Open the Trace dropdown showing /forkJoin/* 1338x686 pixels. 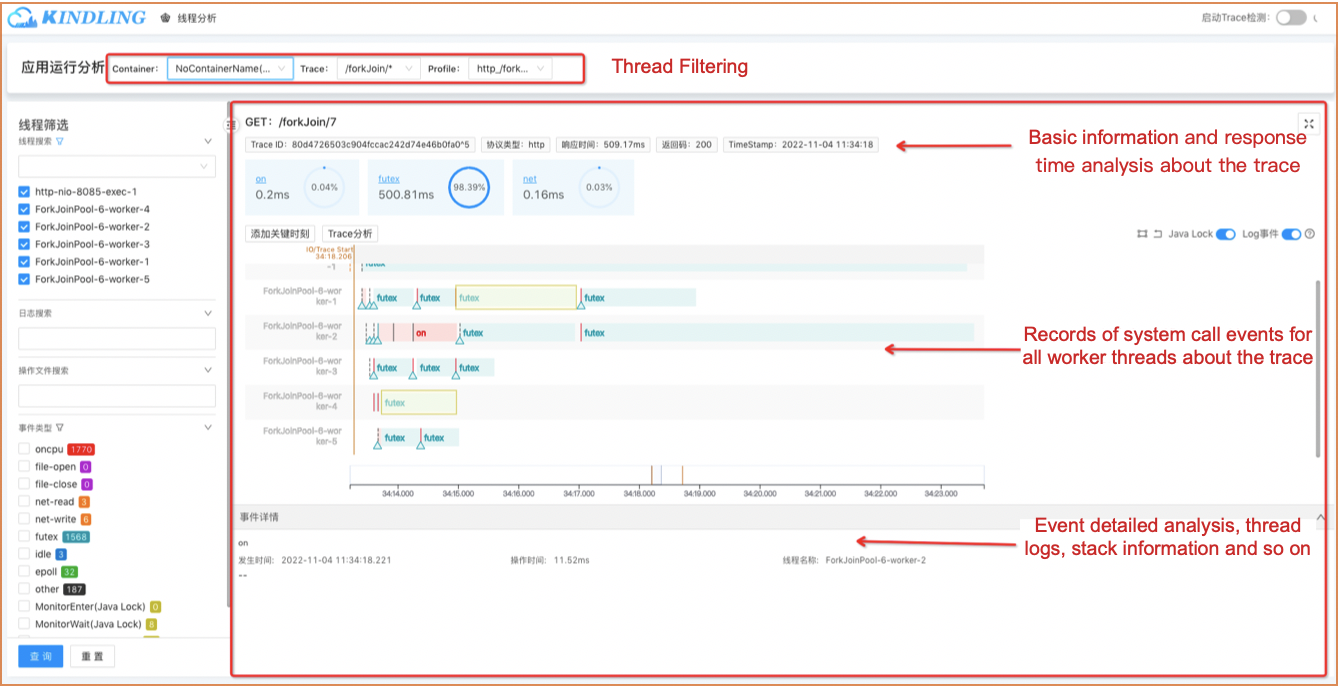tap(376, 69)
